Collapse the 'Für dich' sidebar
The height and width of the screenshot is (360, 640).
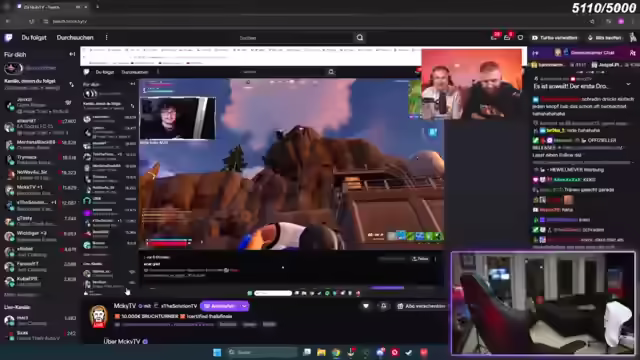pos(72,54)
